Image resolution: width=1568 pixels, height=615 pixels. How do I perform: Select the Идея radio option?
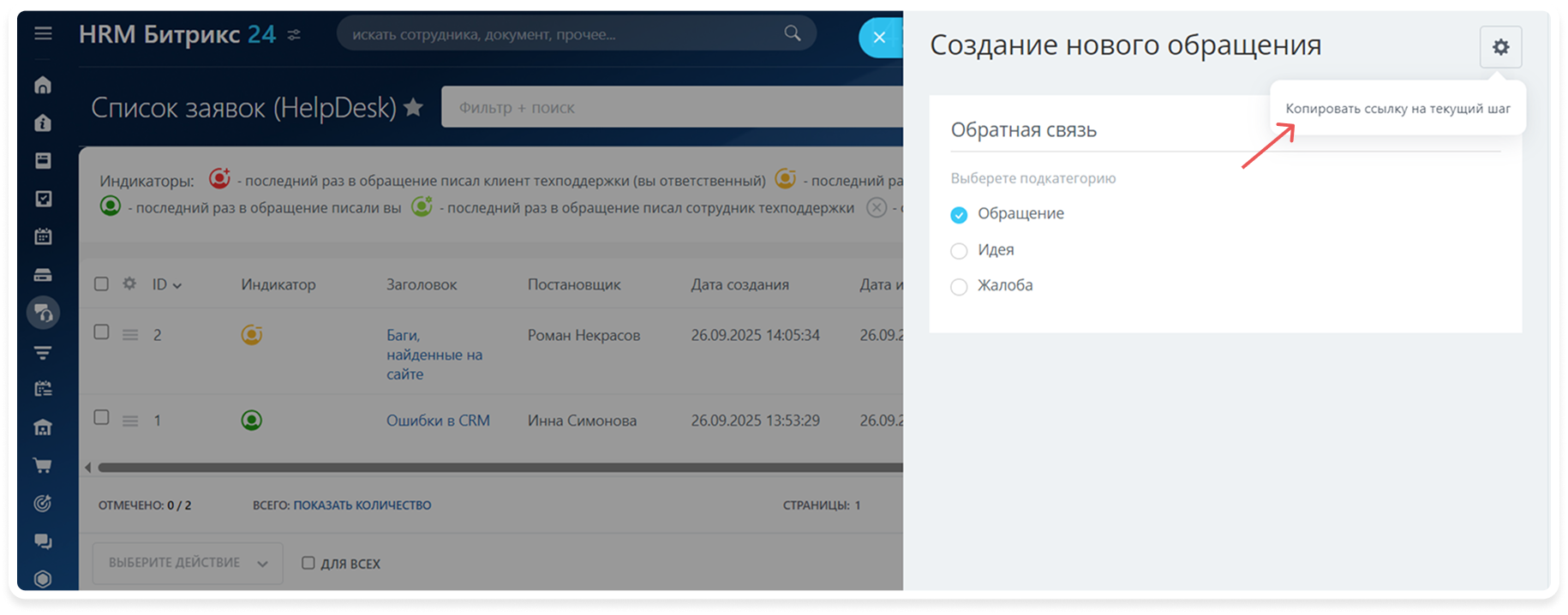(959, 251)
